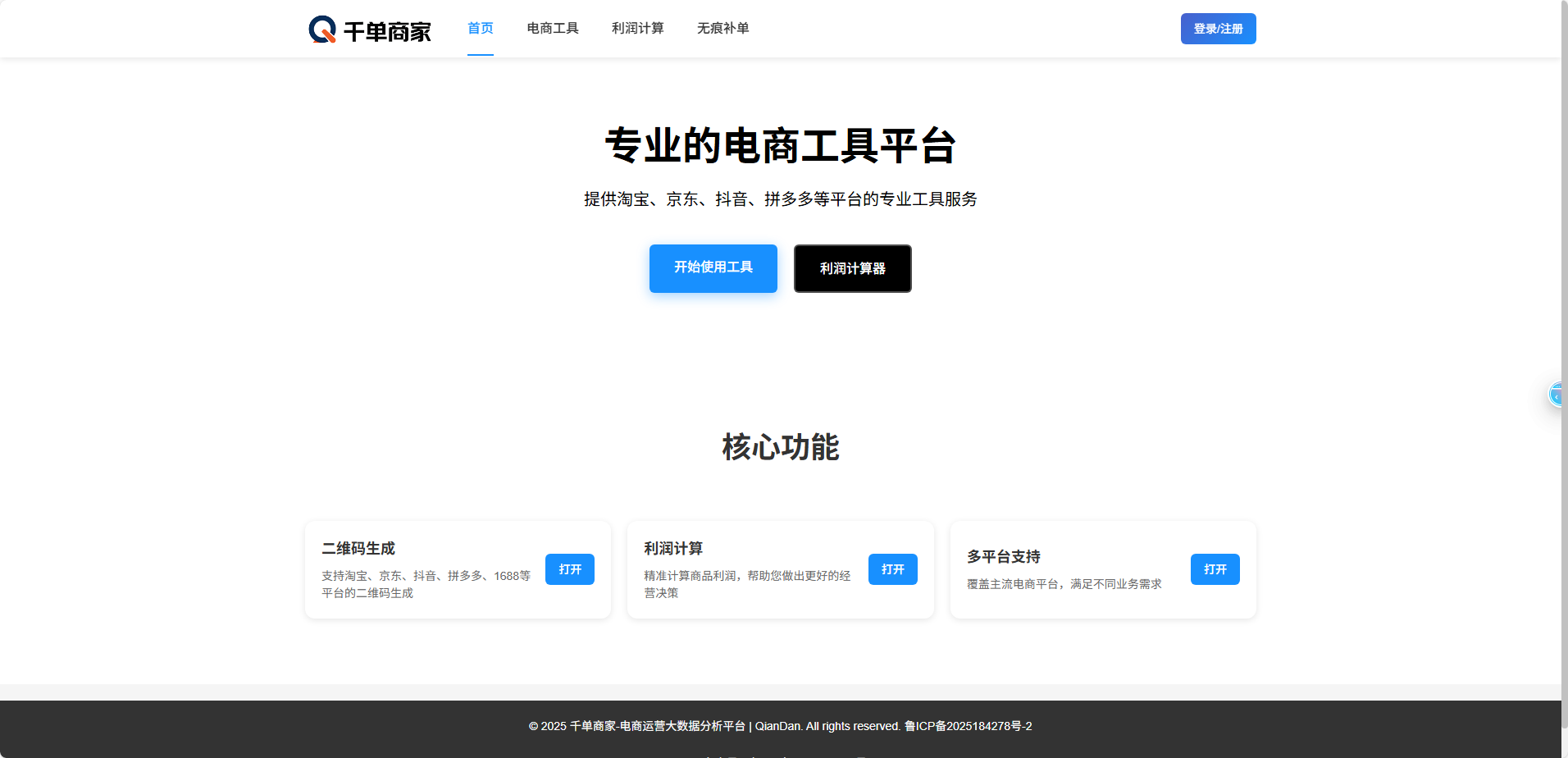The image size is (1568, 758).
Task: Click the 多平台支持 card heading
Action: pyautogui.click(x=1003, y=557)
